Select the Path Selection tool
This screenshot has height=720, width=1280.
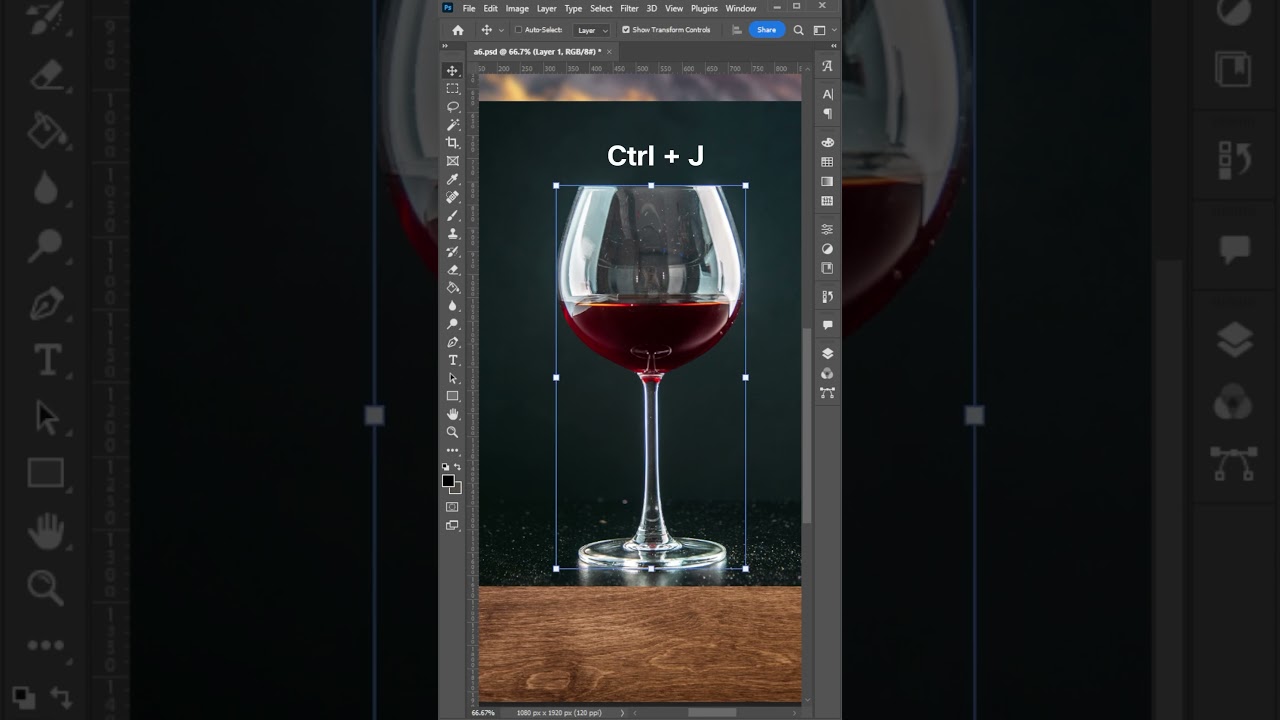452,378
